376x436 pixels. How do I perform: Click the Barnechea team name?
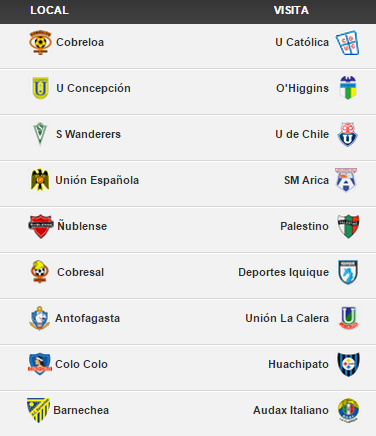(x=81, y=410)
